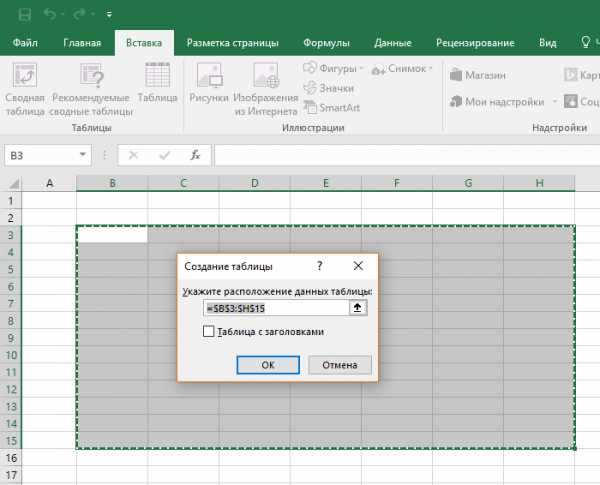Click the Таблица insert icon
This screenshot has width=600, height=485.
pyautogui.click(x=157, y=83)
